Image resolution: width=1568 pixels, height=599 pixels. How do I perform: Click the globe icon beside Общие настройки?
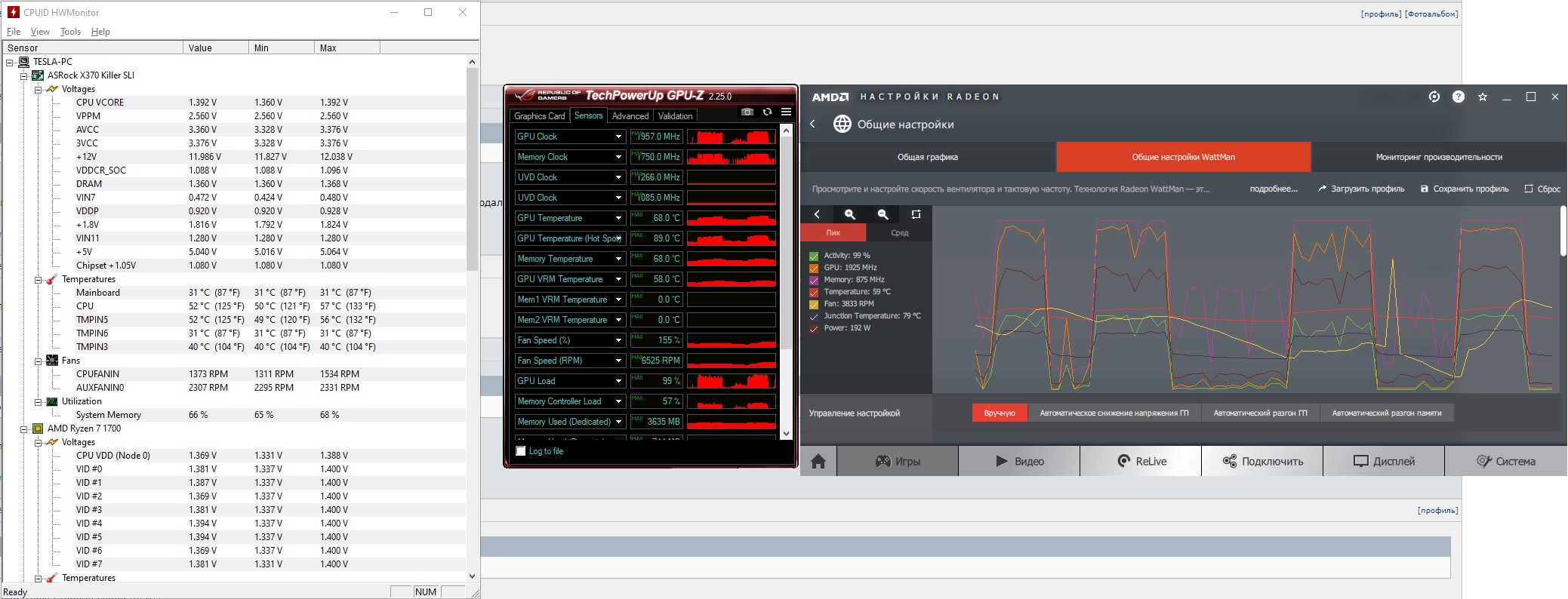(842, 124)
